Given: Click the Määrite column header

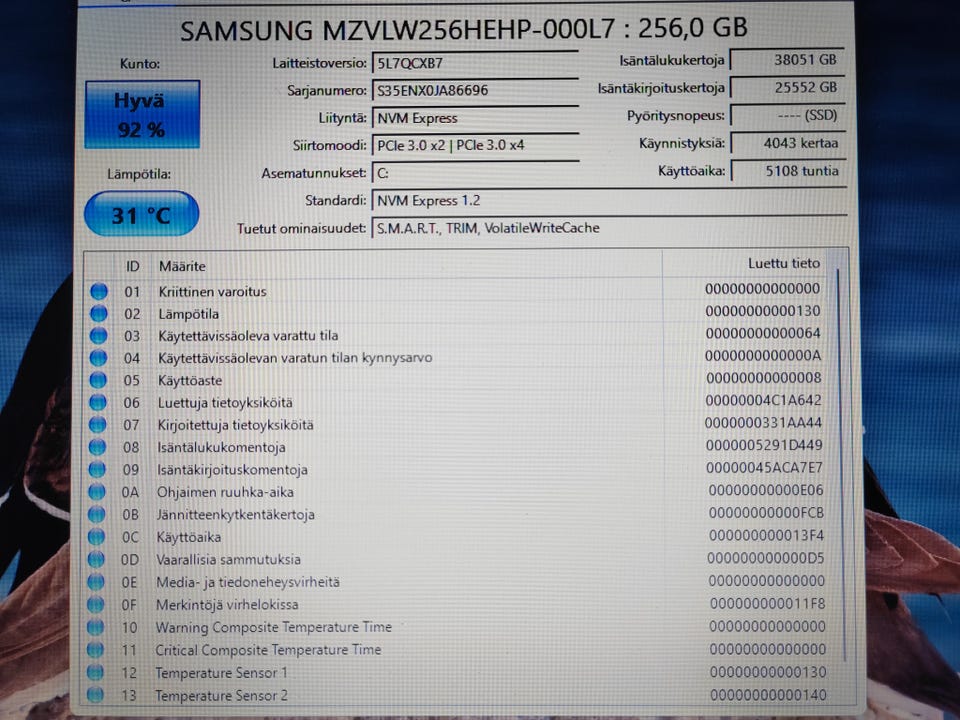Looking at the screenshot, I should pyautogui.click(x=182, y=266).
